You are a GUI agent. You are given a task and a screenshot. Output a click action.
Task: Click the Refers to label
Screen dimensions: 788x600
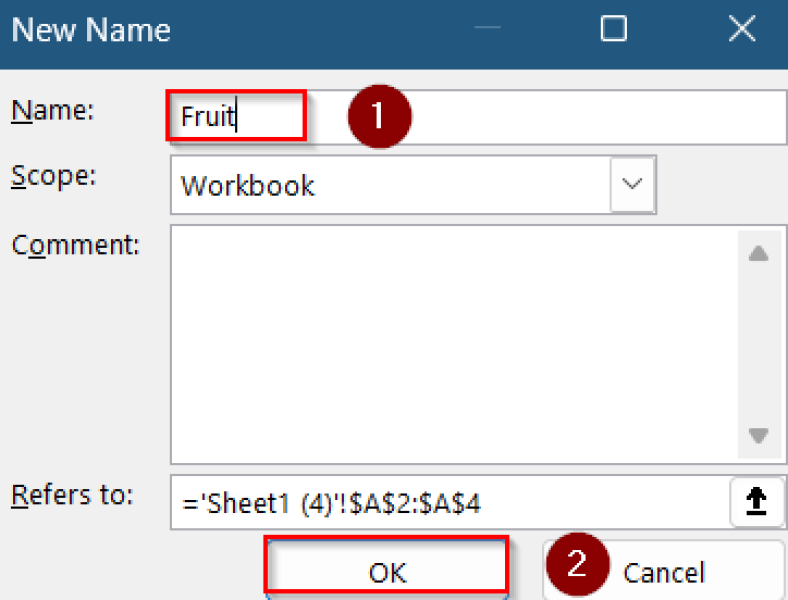tap(72, 494)
